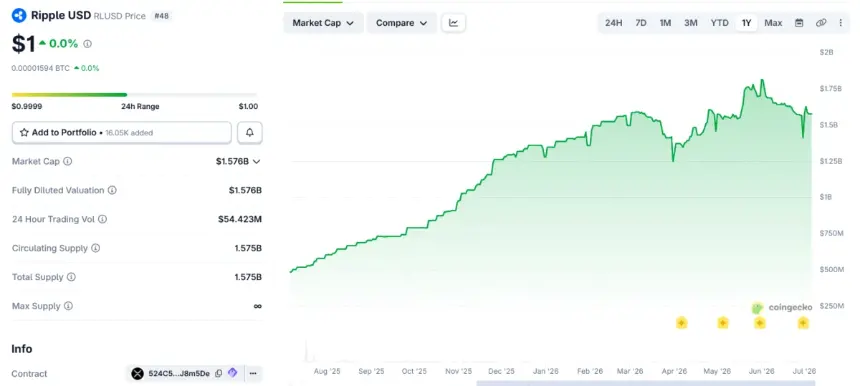Click the RLUSD Price label
860x386 pixels.
tap(120, 16)
